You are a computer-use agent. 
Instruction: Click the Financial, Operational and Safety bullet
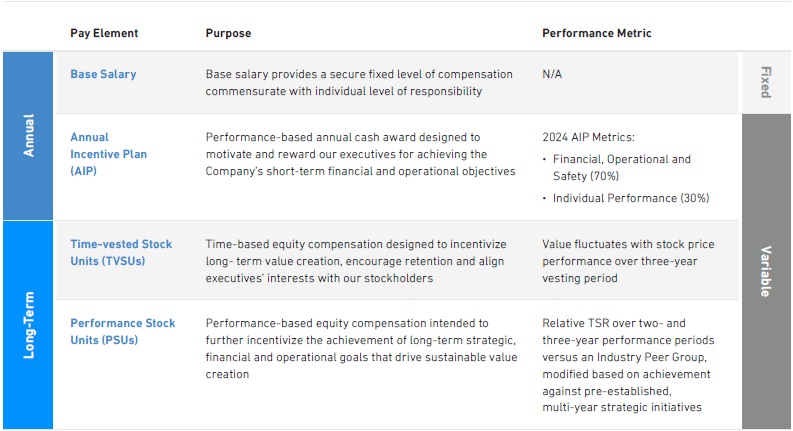click(622, 168)
